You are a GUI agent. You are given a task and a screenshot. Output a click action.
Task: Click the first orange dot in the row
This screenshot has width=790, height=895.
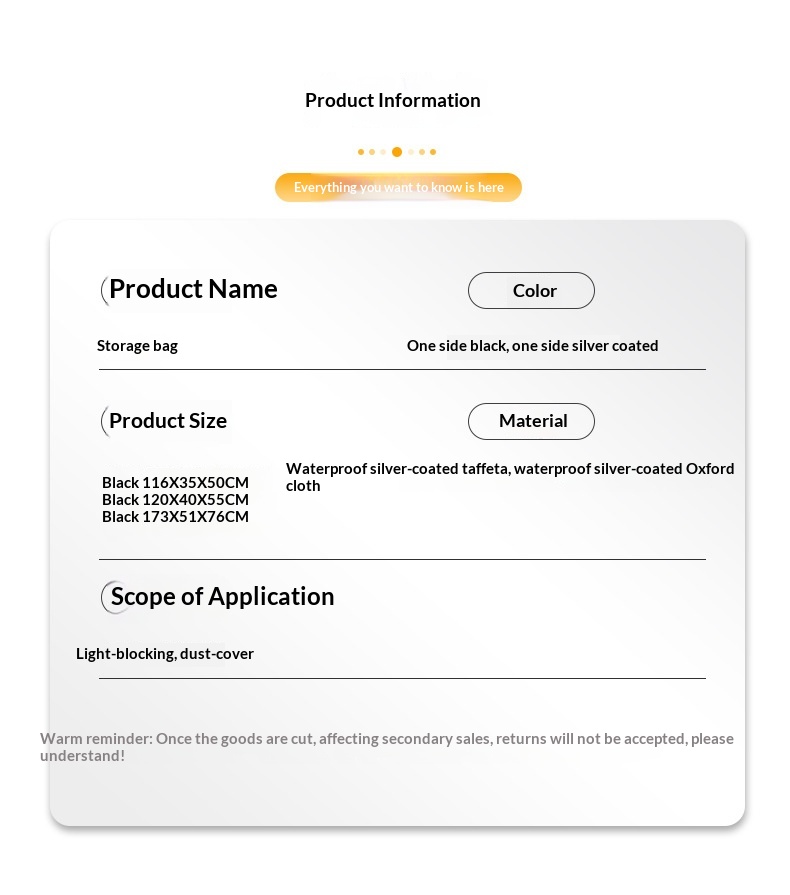tap(361, 152)
